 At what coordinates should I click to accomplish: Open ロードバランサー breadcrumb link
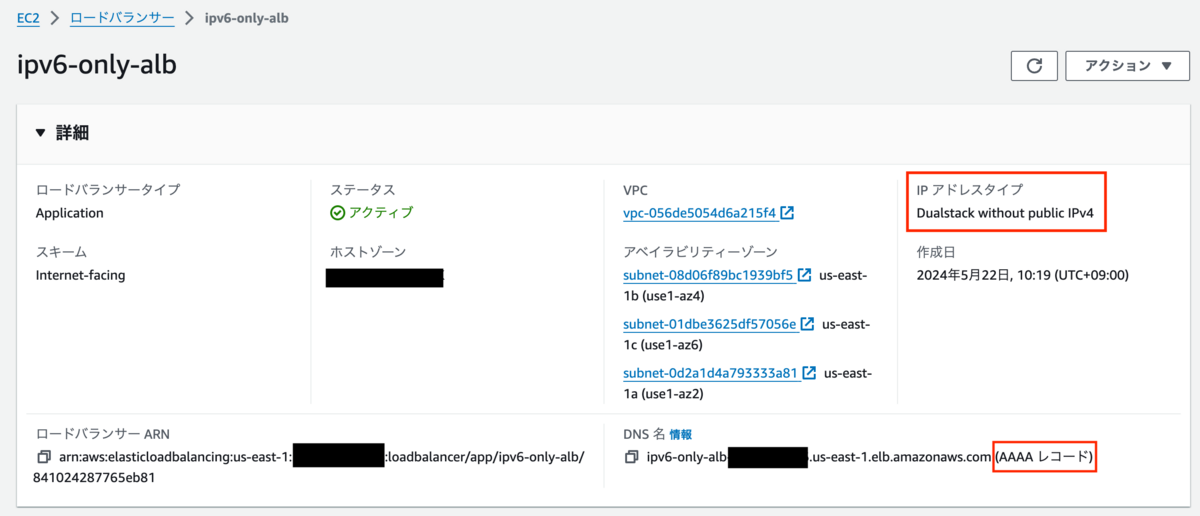[122, 18]
